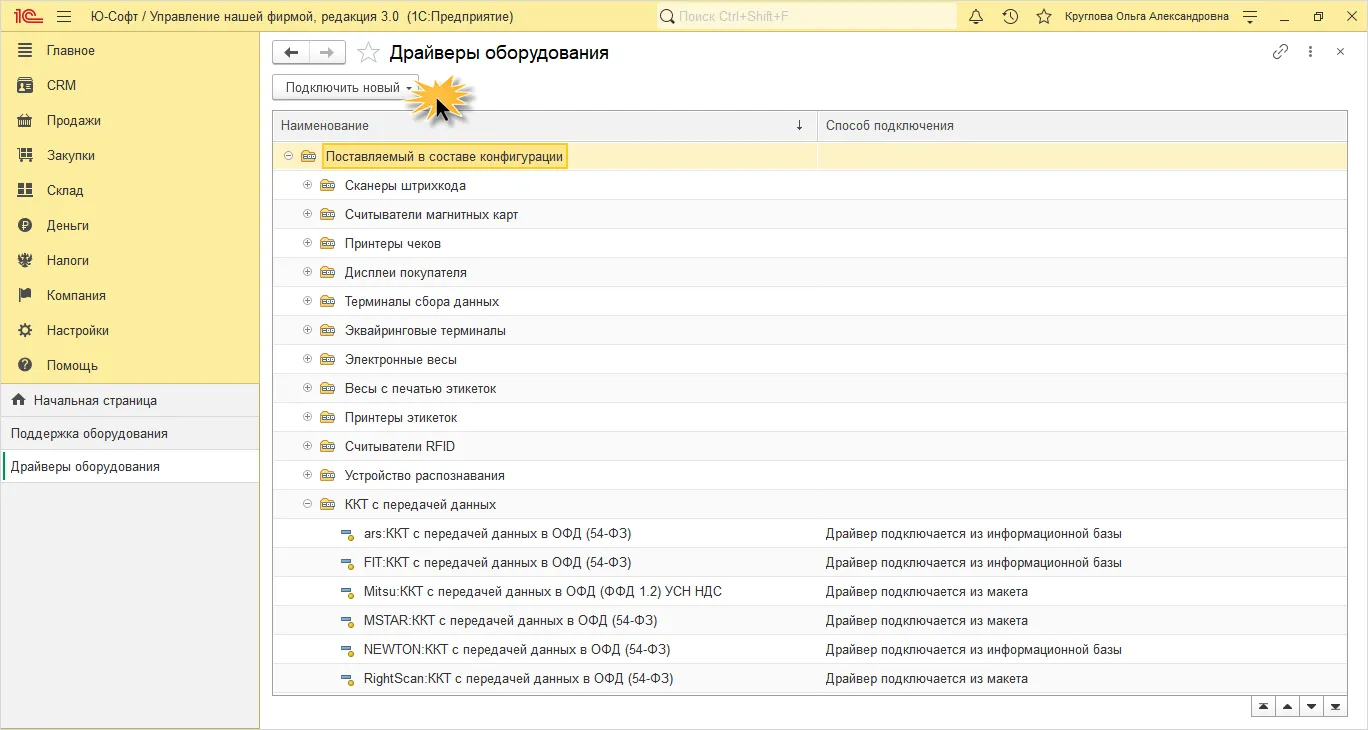This screenshot has height=730, width=1368.
Task: Click the 1C logo icon
Action: [x=27, y=17]
